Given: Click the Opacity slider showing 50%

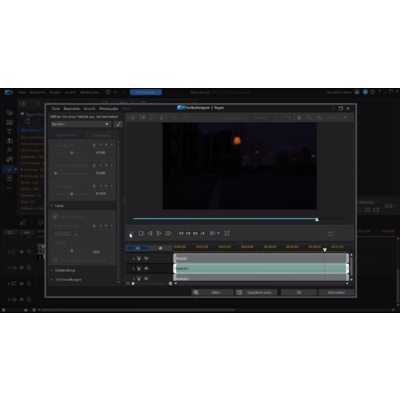Looking at the screenshot, I should click(72, 251).
